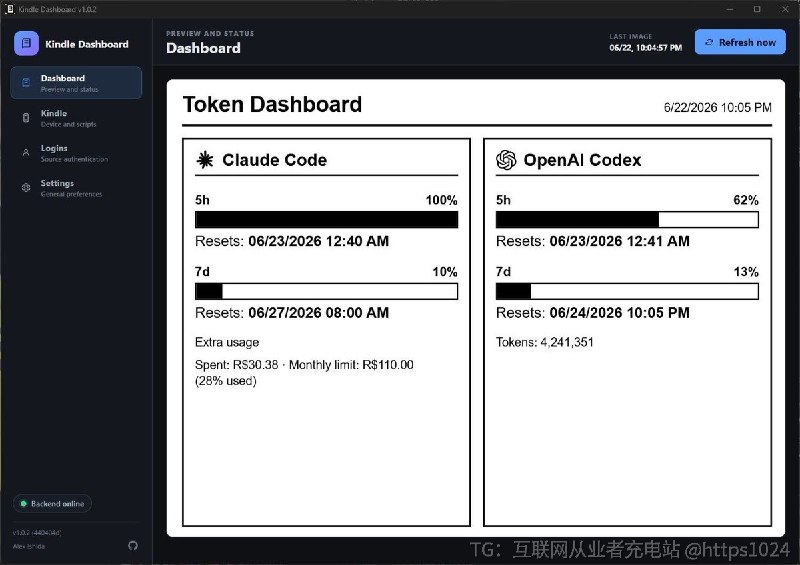Screen dimensions: 800x565
Task: Click Resets 06/23/2026 12:41 AM text
Action: point(593,241)
